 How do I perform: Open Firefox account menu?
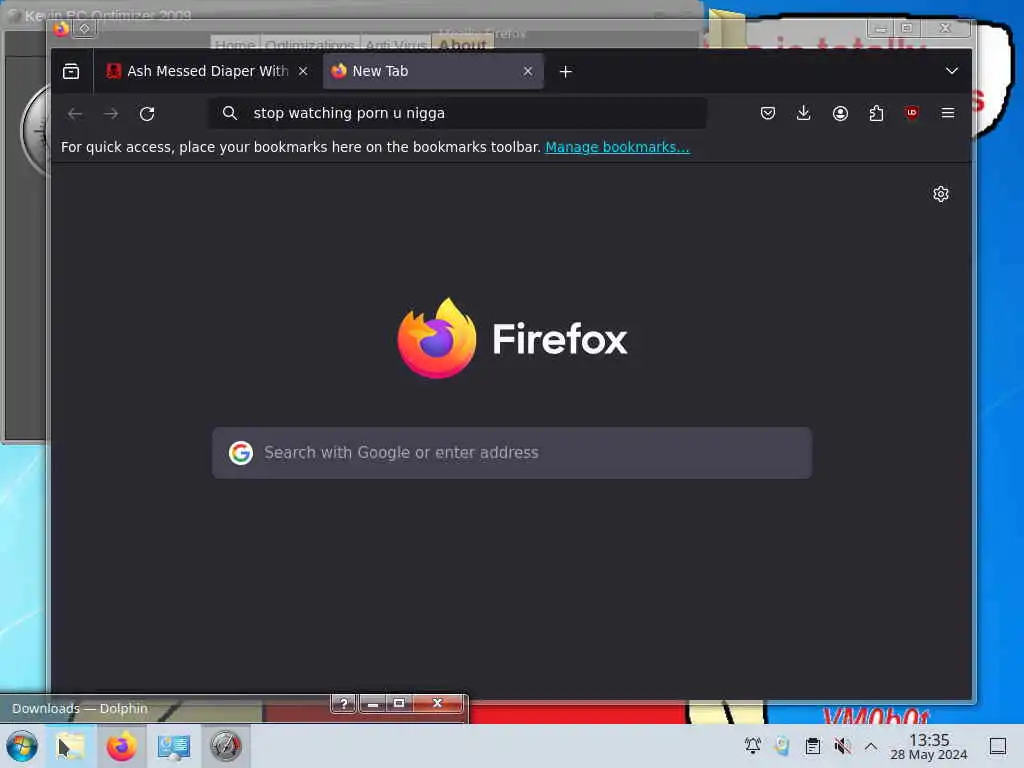840,114
